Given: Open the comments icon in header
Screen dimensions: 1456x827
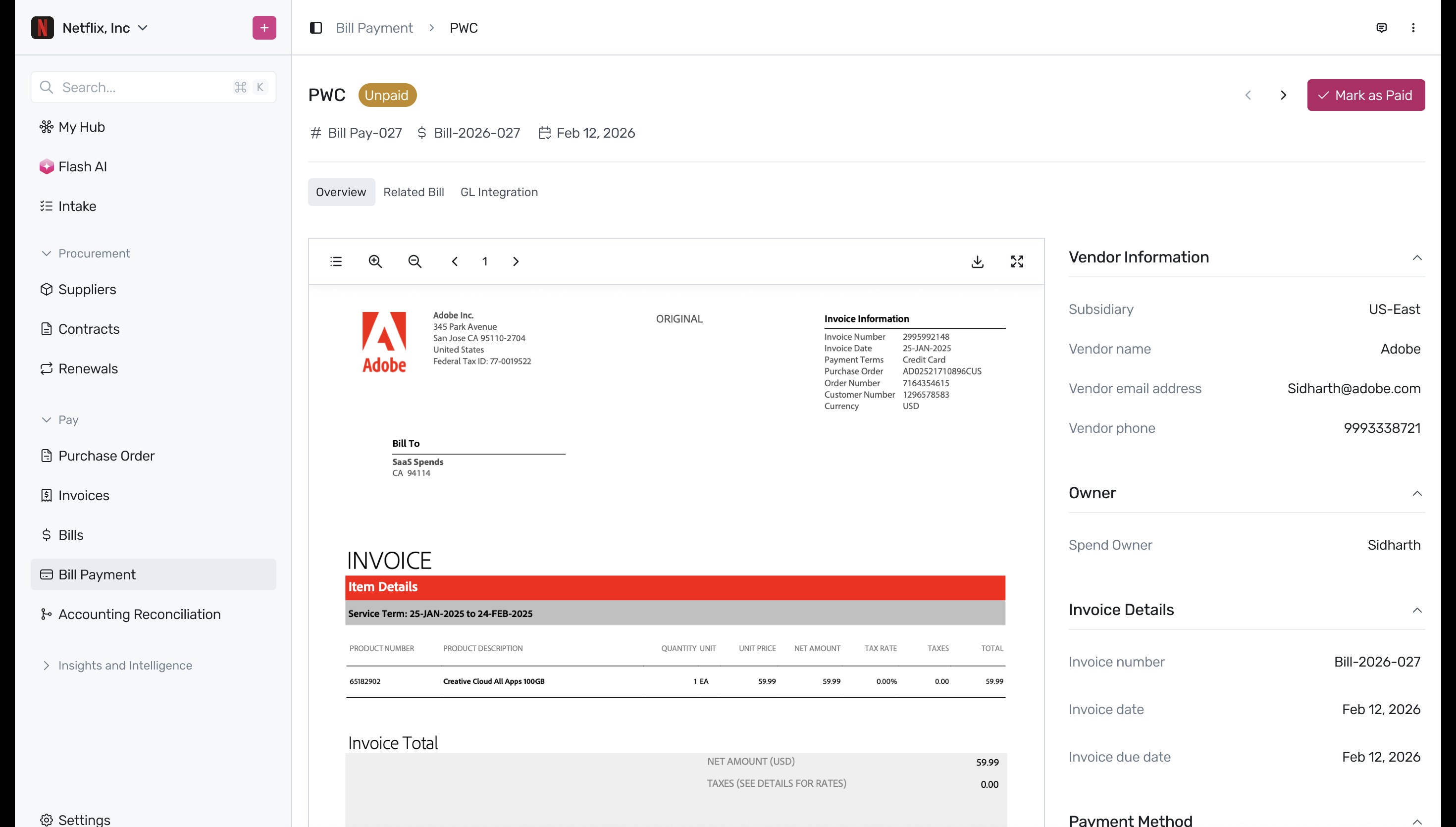Looking at the screenshot, I should pyautogui.click(x=1382, y=28).
